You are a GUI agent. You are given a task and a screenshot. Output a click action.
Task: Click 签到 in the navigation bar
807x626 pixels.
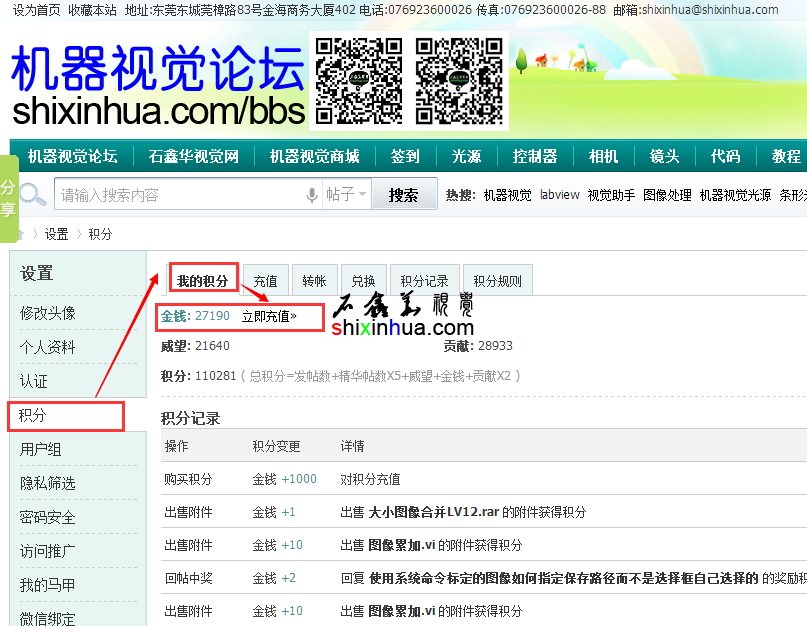[x=405, y=156]
